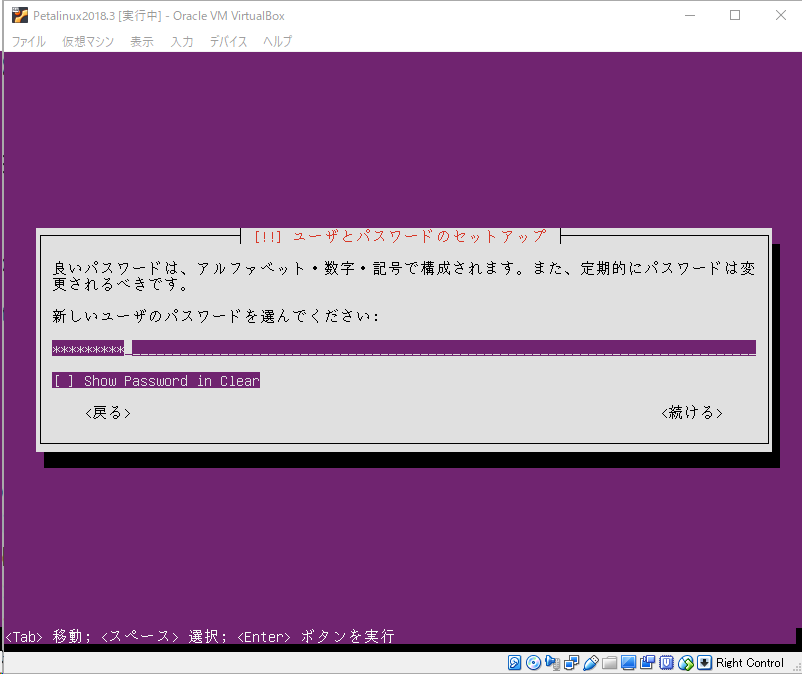Open the ファイル menu
Image resolution: width=802 pixels, height=674 pixels.
click(x=28, y=42)
